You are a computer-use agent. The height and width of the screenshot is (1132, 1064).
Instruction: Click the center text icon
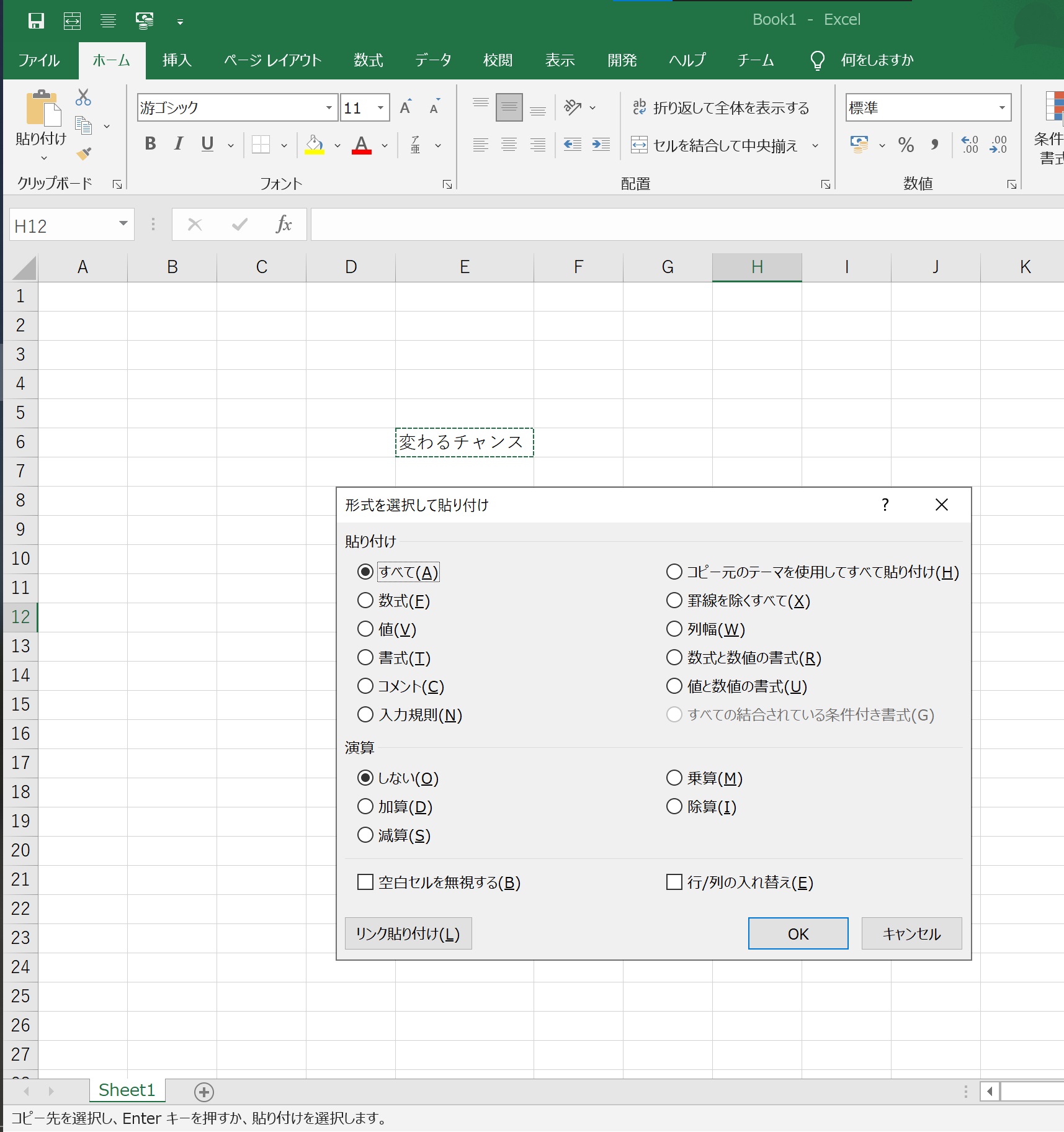tap(509, 145)
